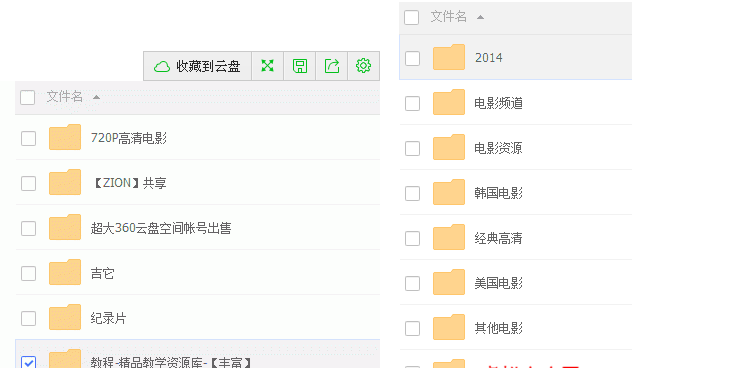
Task: Sort by 文件名 arrow in left list
Action: point(96,97)
